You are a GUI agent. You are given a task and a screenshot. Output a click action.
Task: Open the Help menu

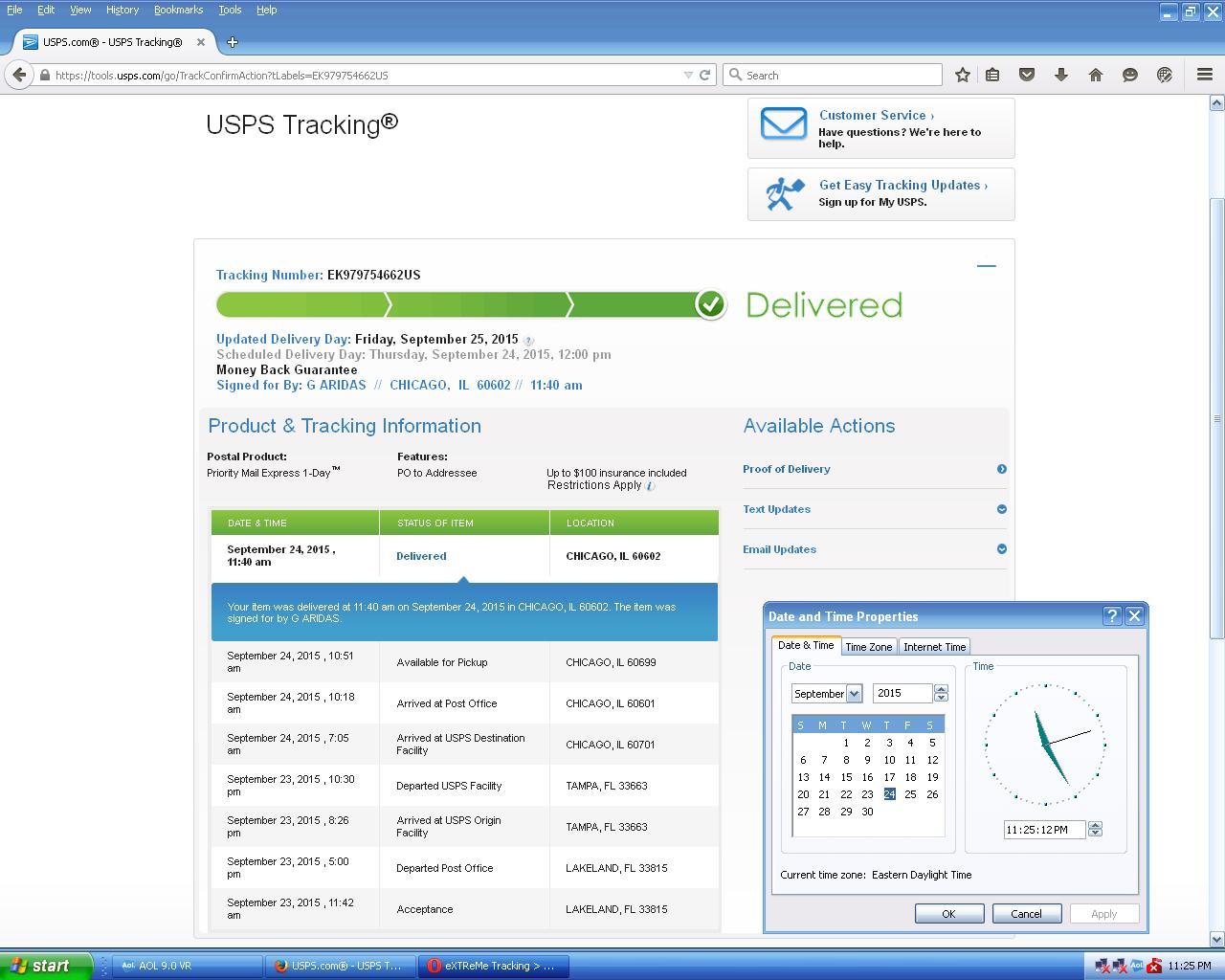(266, 10)
